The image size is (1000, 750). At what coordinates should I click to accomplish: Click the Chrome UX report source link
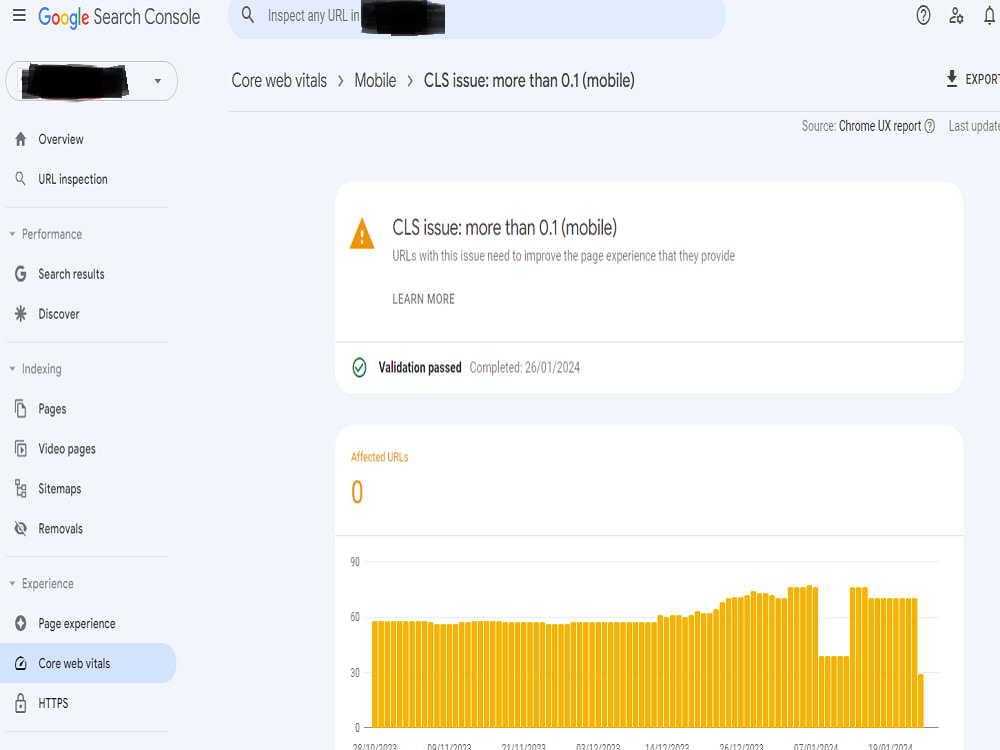tap(879, 126)
